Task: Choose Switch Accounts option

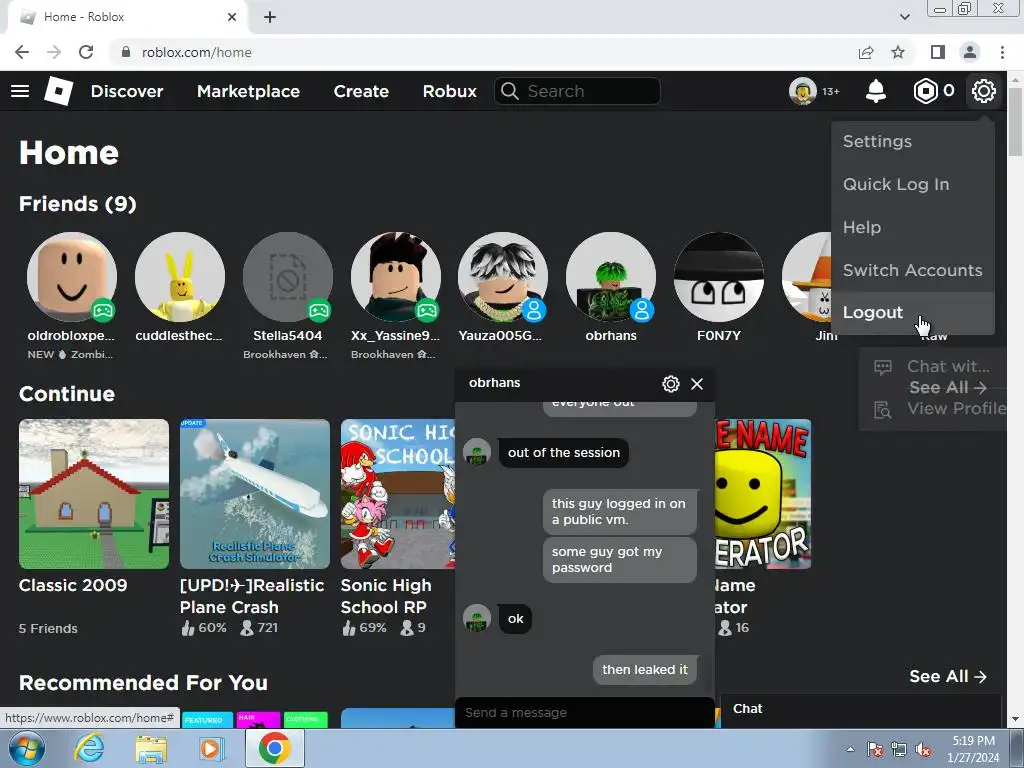Action: pos(913,270)
